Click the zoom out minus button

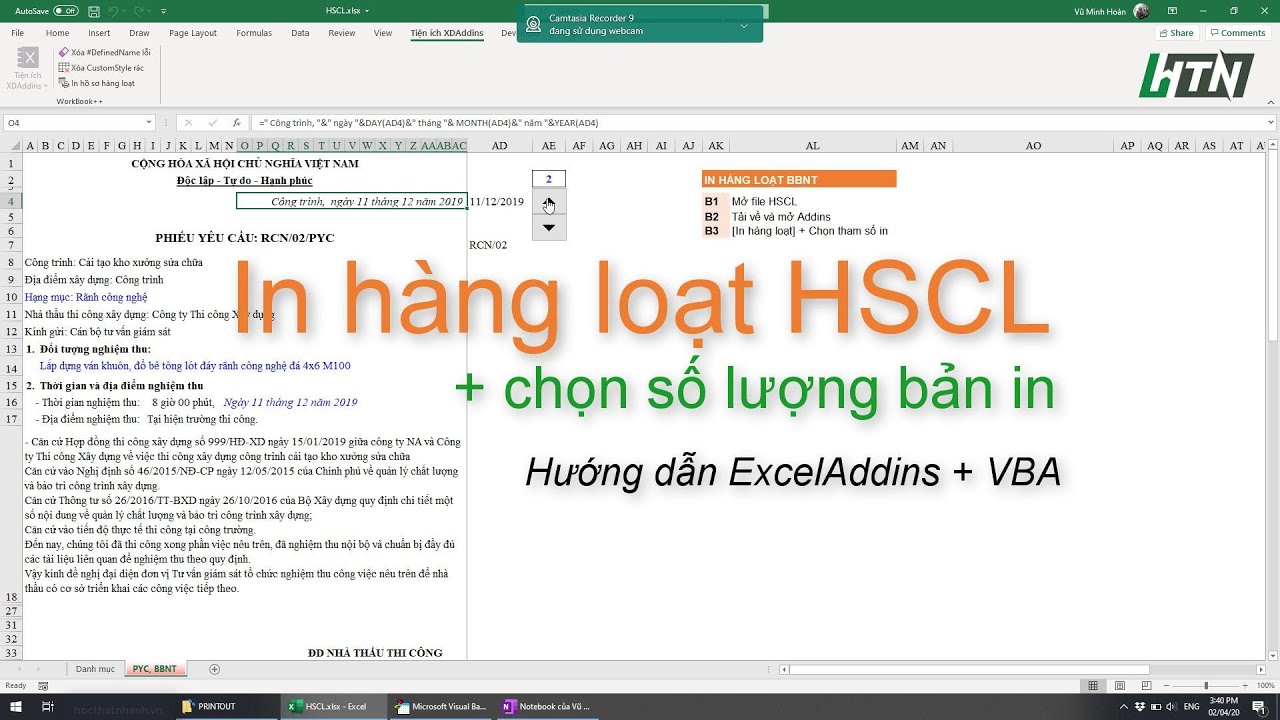[x=1165, y=686]
